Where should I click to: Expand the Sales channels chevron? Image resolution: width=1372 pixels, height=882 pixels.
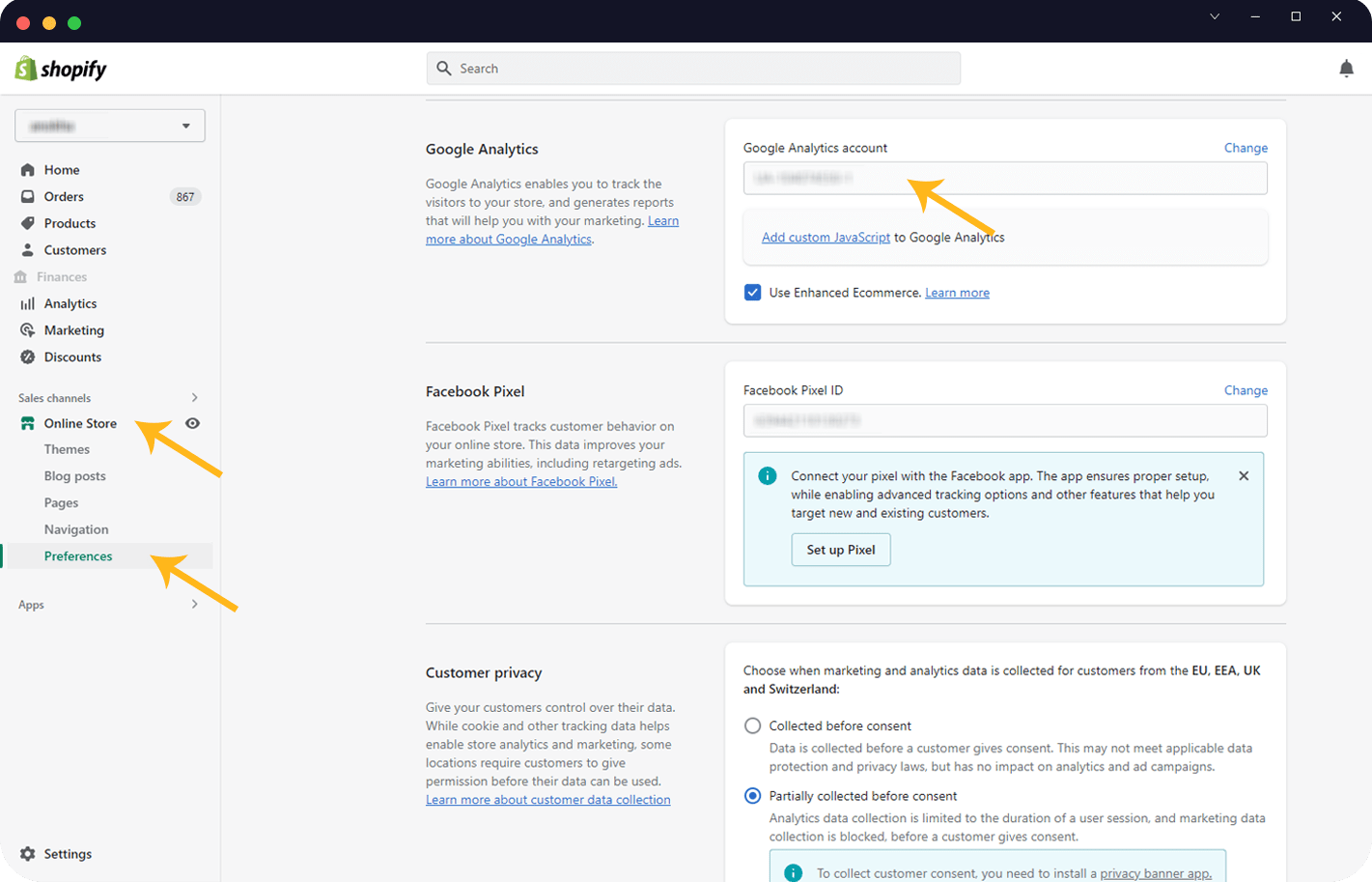click(194, 398)
